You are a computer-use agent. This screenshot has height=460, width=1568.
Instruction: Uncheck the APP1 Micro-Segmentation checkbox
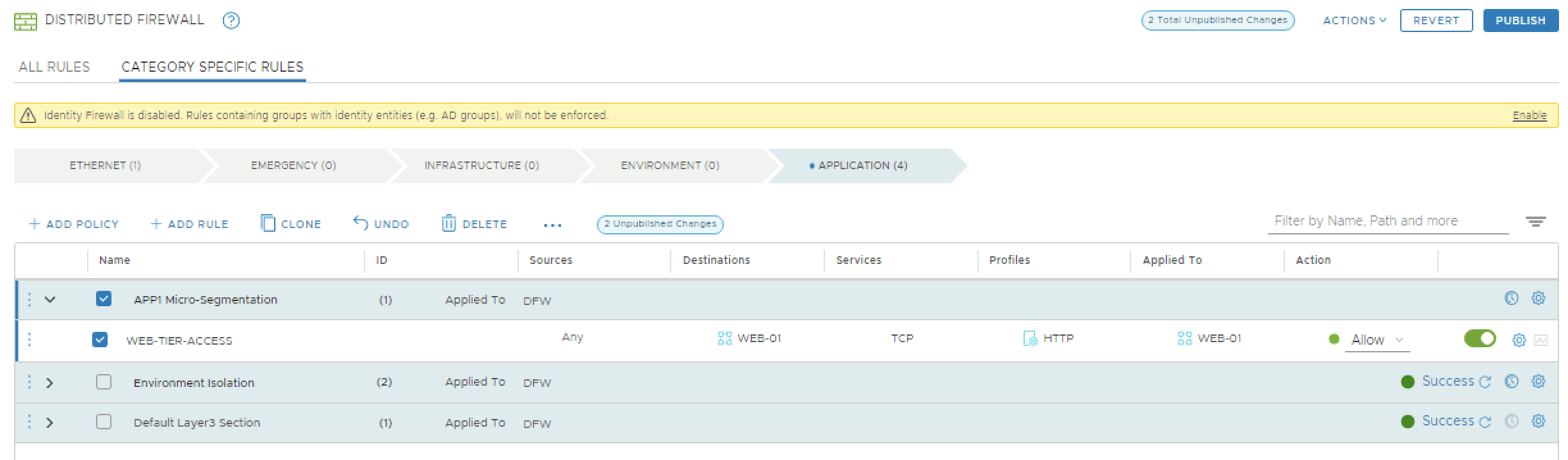click(104, 299)
